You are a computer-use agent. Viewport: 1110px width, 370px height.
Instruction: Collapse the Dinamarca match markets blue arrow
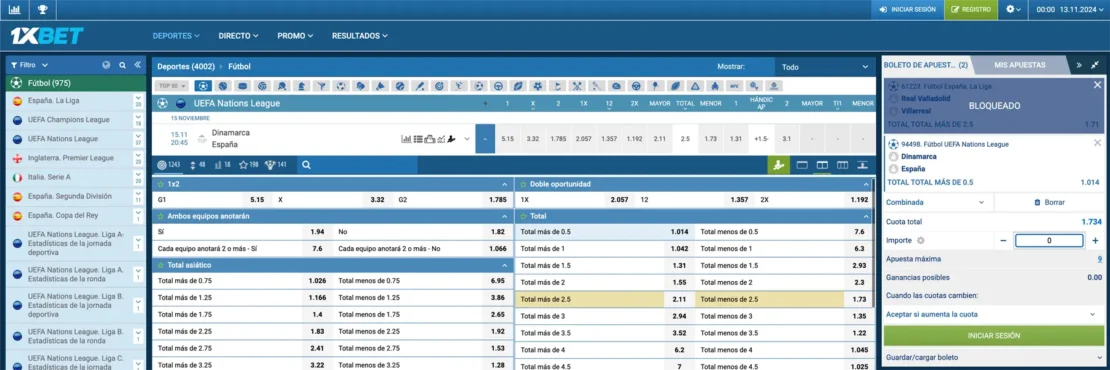[485, 139]
